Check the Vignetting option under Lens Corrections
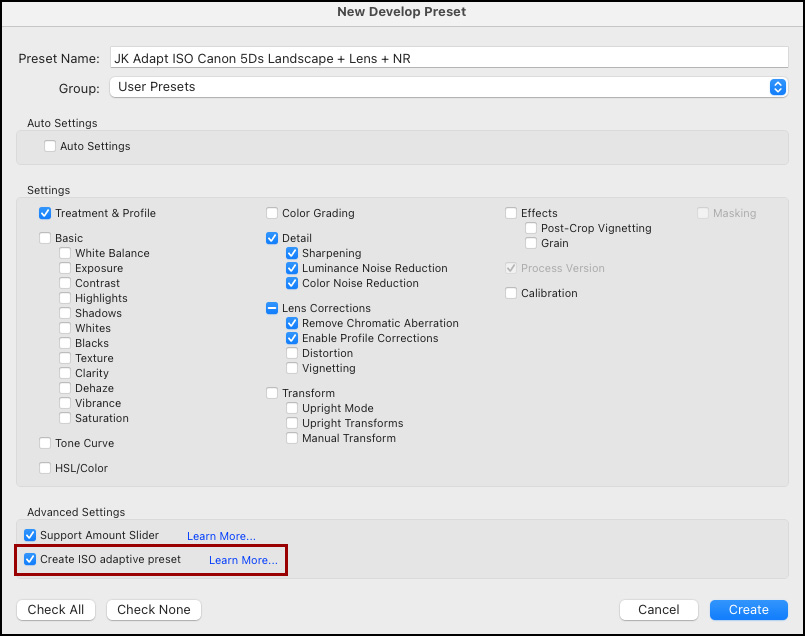The height and width of the screenshot is (636, 805). point(292,368)
